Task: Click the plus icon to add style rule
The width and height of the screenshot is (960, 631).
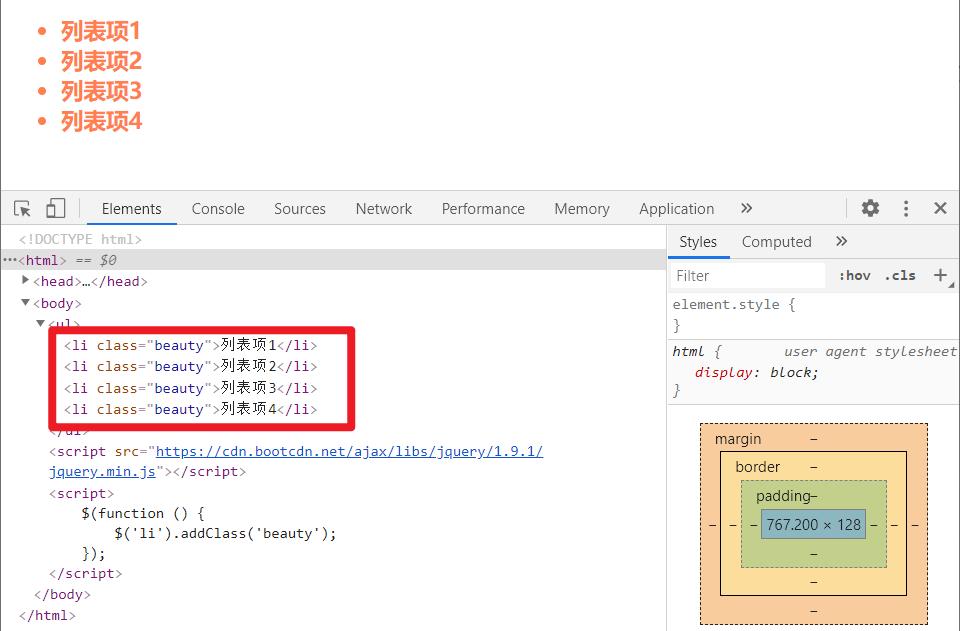Action: tap(940, 275)
